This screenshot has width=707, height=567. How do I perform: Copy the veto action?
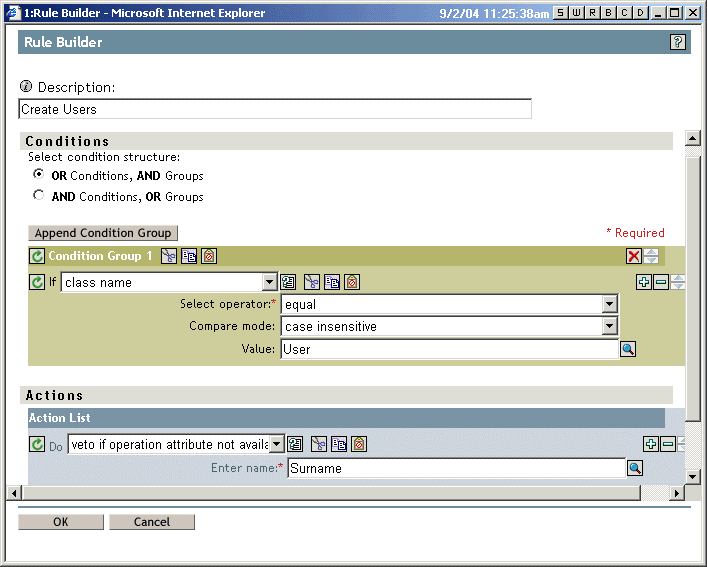[x=339, y=444]
